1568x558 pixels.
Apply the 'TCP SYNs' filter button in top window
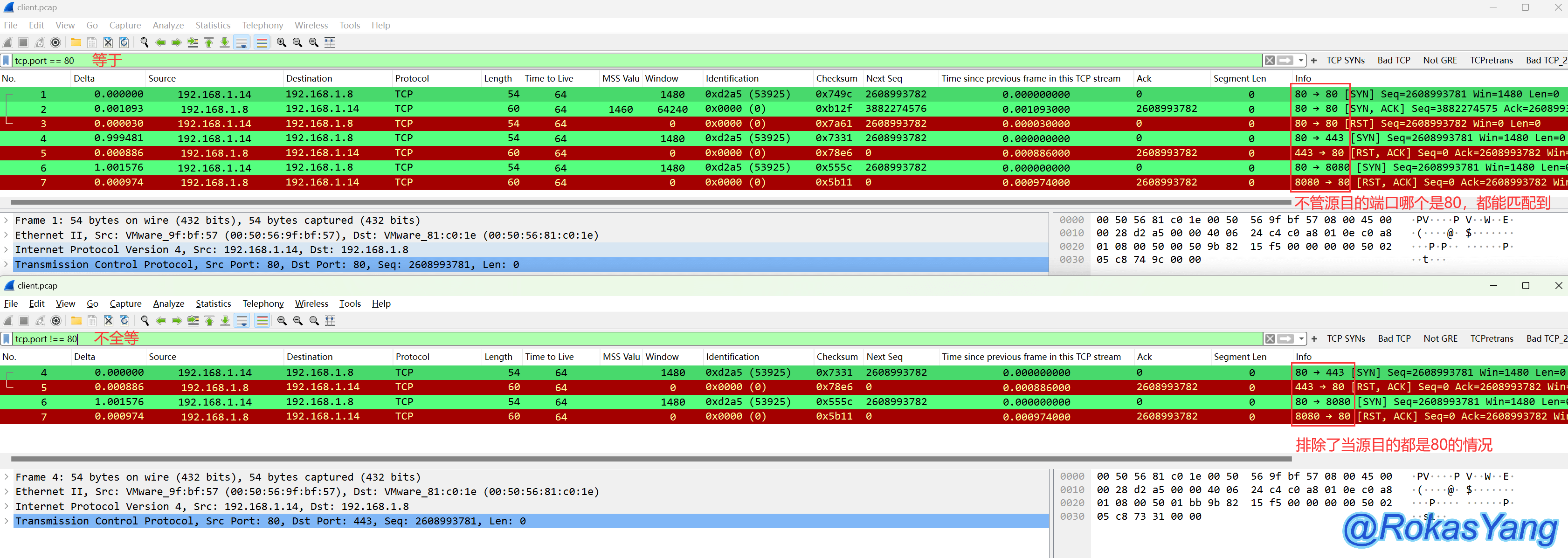coord(1345,60)
